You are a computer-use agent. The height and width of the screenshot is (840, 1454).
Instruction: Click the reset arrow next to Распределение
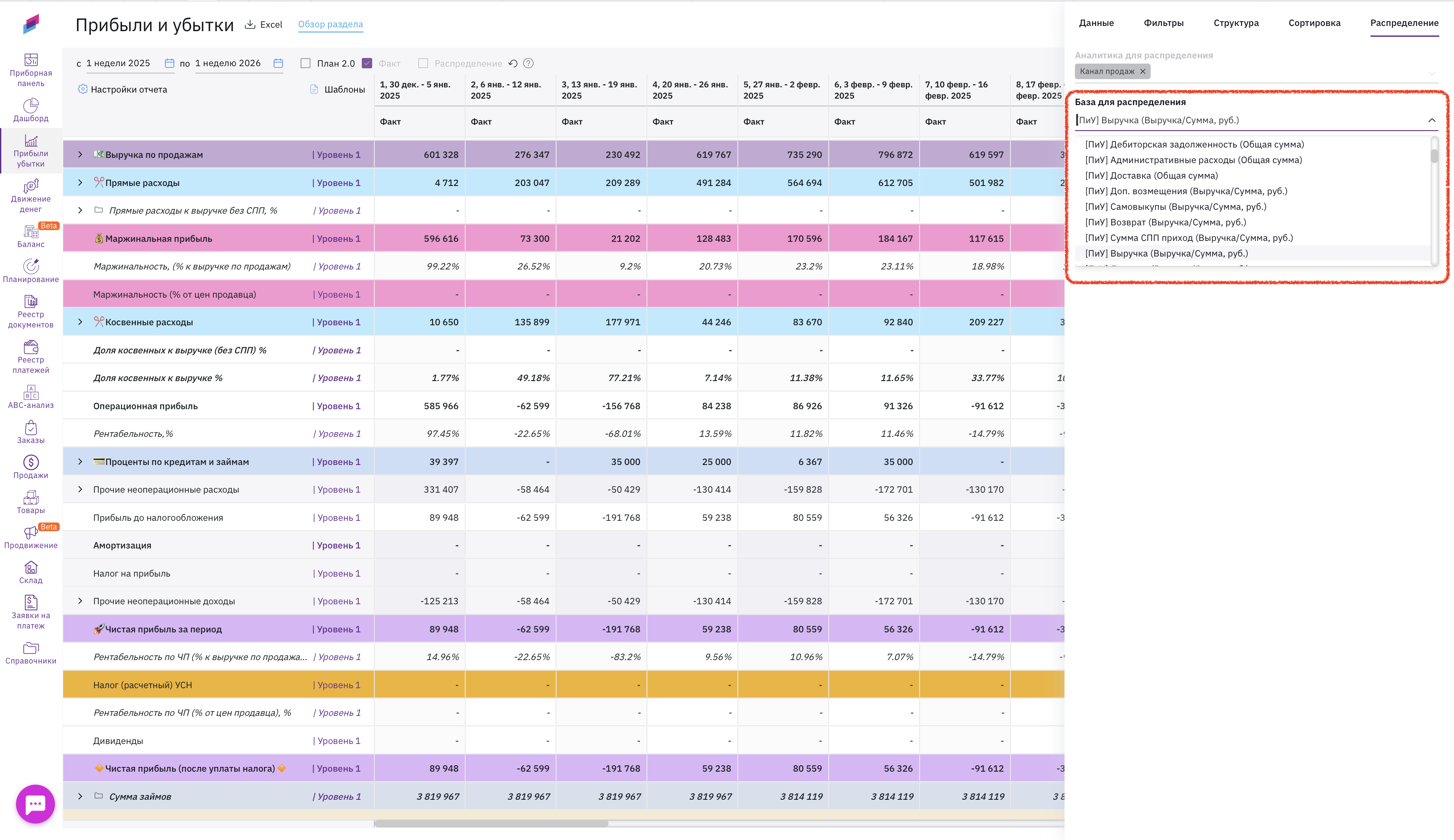[513, 64]
